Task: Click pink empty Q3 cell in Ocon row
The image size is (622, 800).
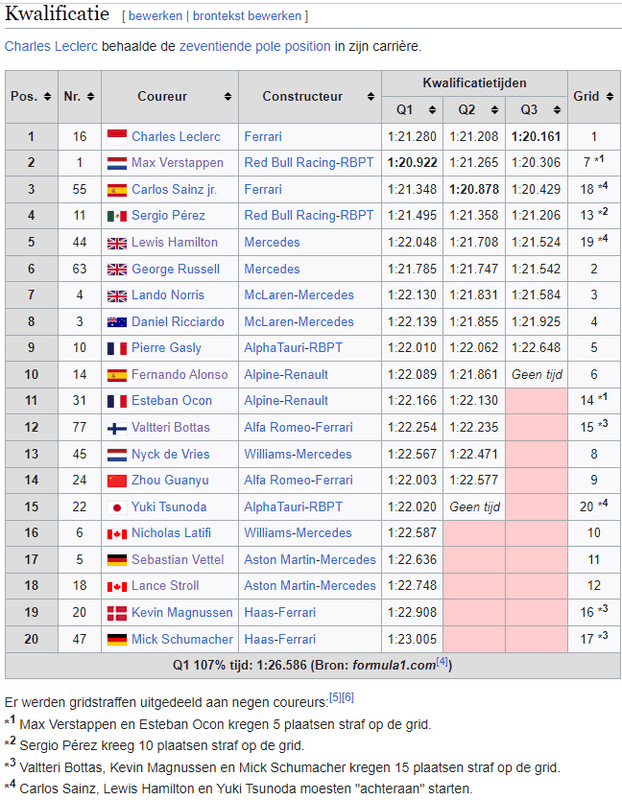Action: (536, 401)
